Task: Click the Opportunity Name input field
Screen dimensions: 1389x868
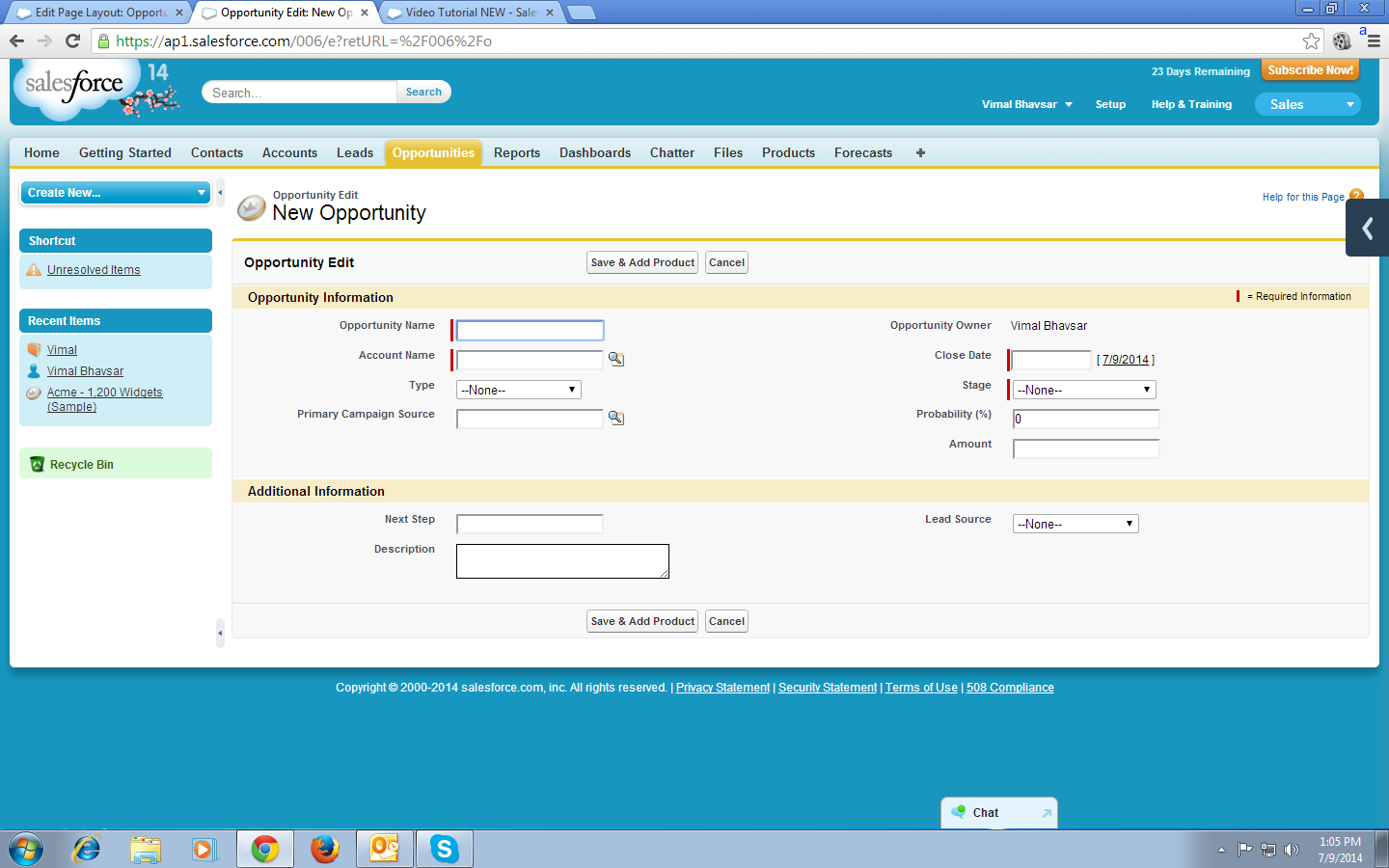Action: (x=530, y=330)
